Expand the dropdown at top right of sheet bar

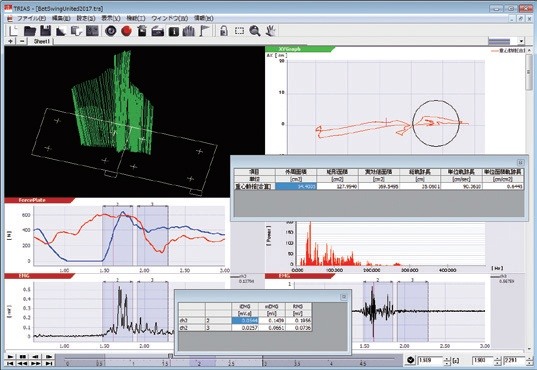point(521,41)
